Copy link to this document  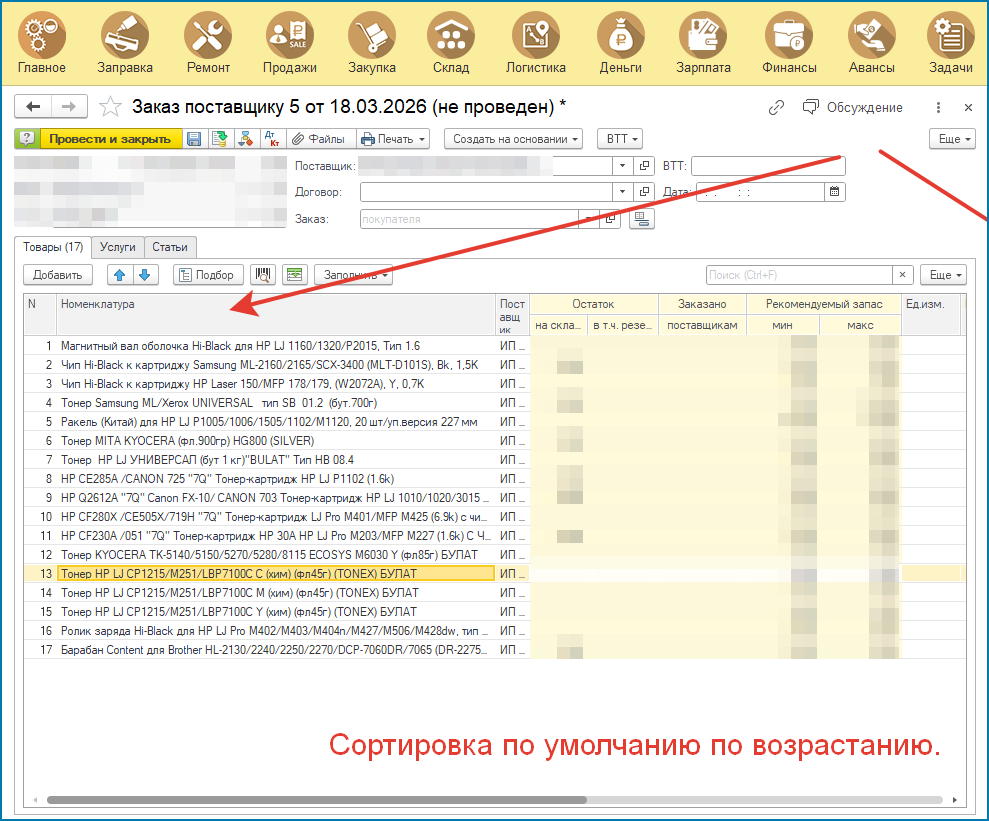(x=776, y=108)
